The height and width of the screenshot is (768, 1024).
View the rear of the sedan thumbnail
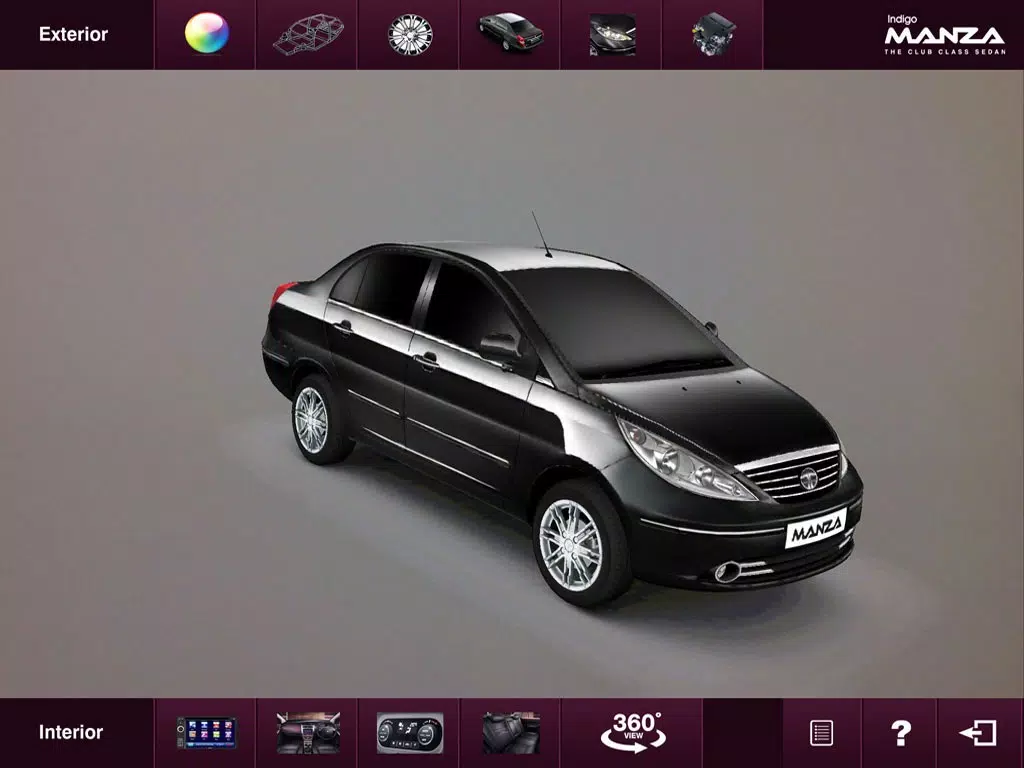coord(511,32)
